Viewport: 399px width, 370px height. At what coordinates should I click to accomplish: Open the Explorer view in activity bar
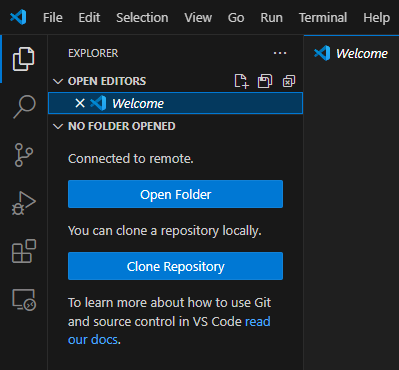(x=23, y=59)
